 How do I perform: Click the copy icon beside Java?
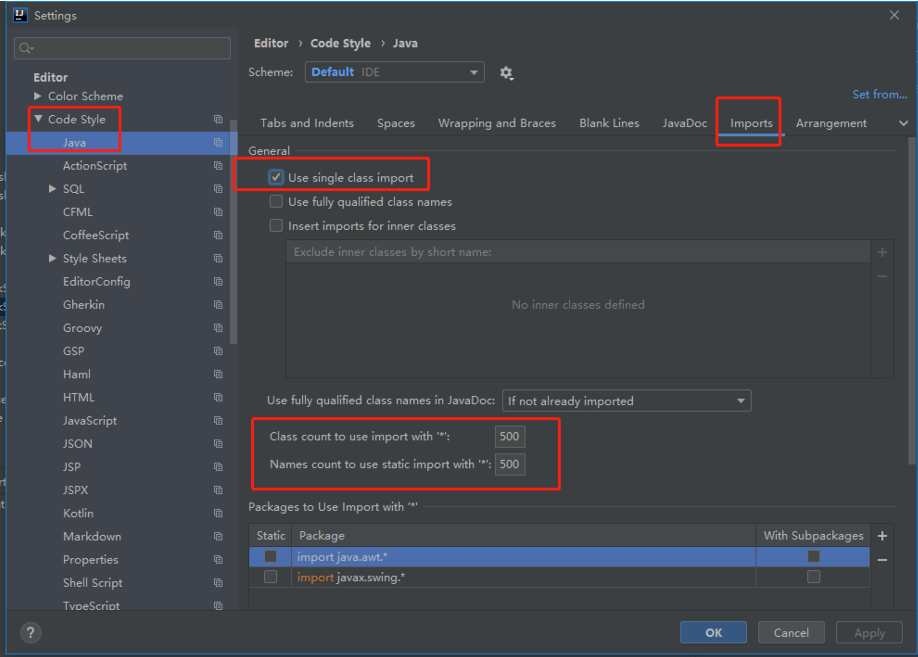(218, 142)
